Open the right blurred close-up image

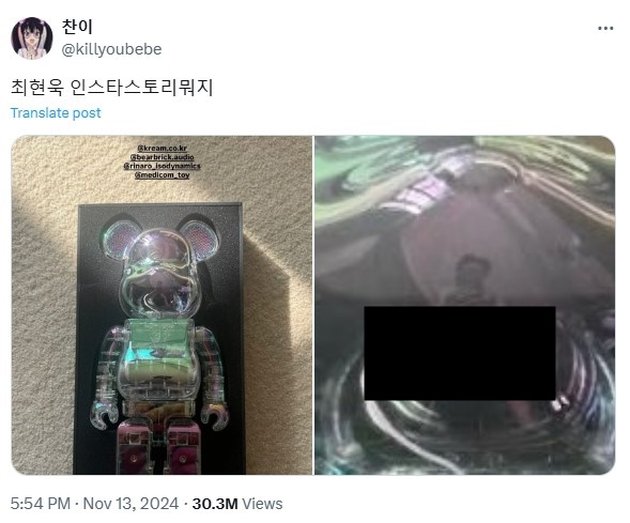pyautogui.click(x=465, y=305)
